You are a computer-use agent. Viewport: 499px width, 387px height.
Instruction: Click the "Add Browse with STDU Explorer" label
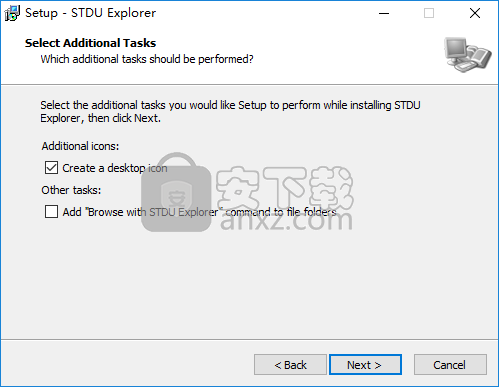coord(199,212)
